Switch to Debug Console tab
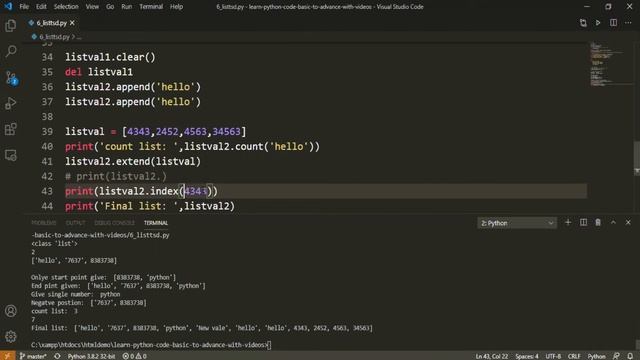 click(x=114, y=223)
